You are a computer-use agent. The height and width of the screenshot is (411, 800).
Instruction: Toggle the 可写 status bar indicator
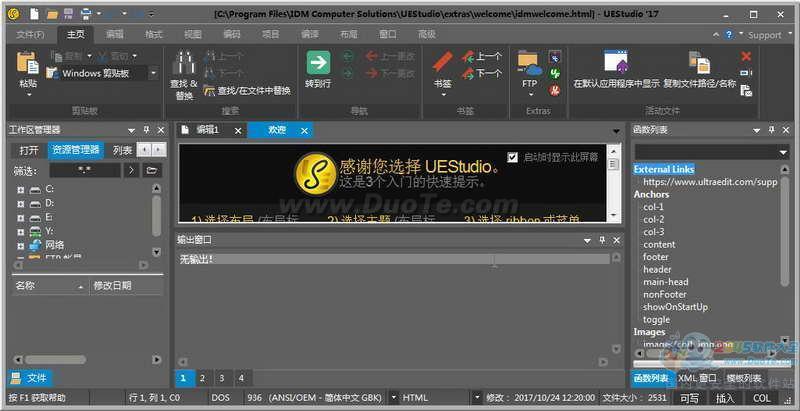tap(689, 397)
